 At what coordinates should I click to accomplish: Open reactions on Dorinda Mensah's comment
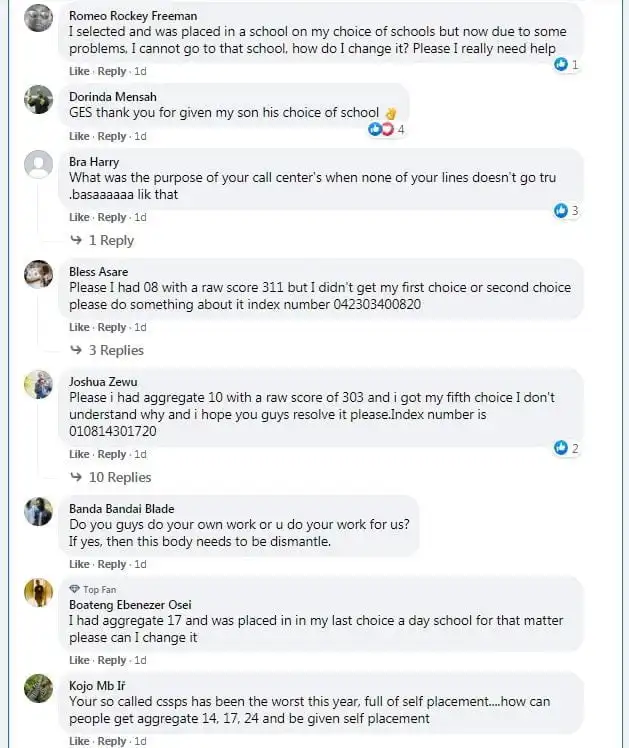pos(384,129)
